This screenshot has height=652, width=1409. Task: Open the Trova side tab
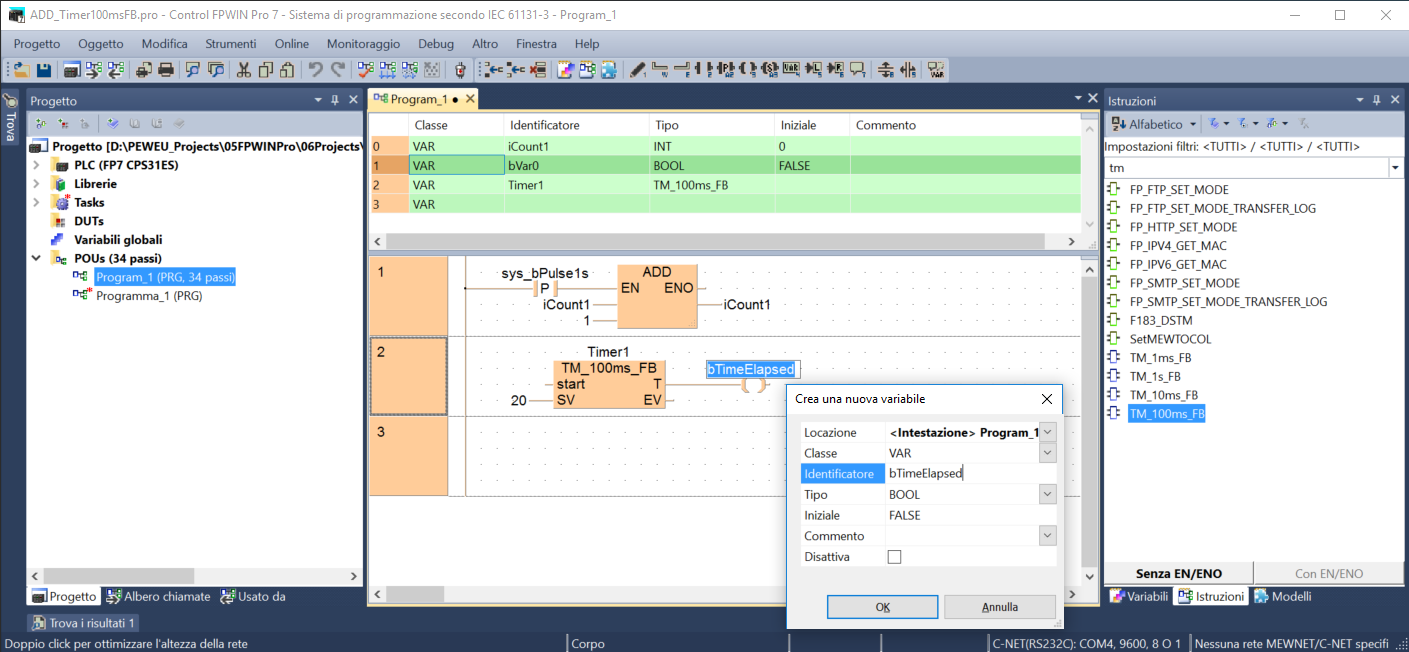pos(10,118)
